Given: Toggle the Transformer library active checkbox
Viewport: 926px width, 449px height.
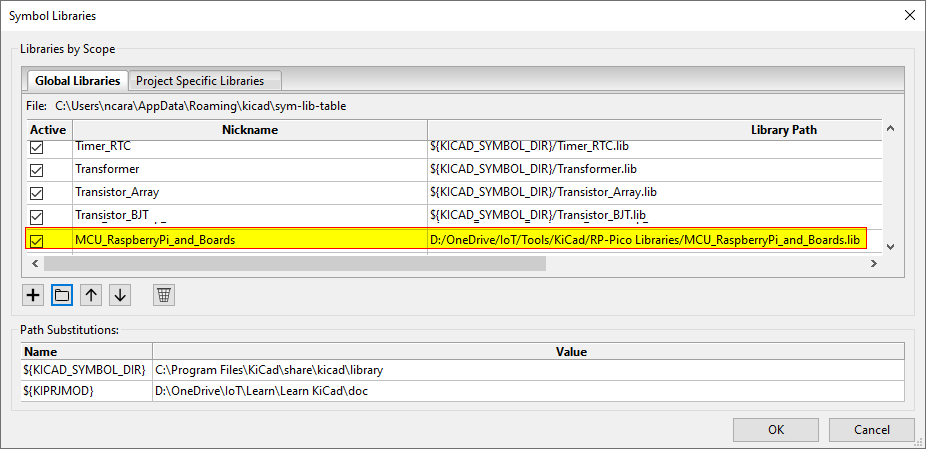Looking at the screenshot, I should [x=37, y=170].
